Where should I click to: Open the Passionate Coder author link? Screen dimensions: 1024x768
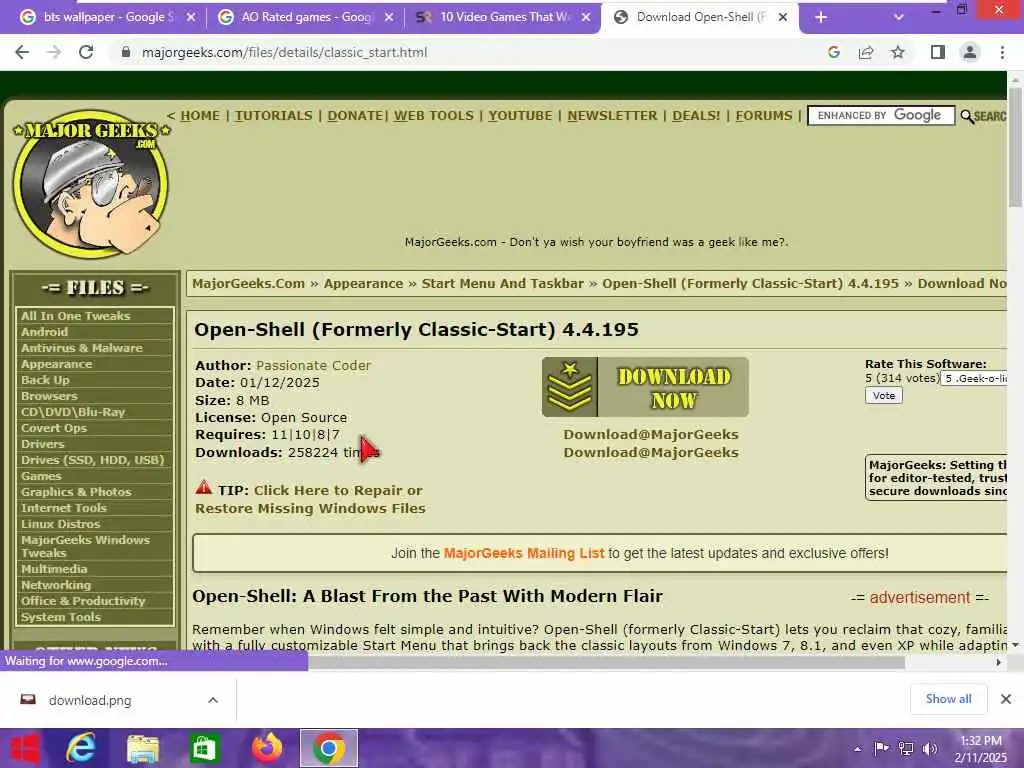(313, 366)
